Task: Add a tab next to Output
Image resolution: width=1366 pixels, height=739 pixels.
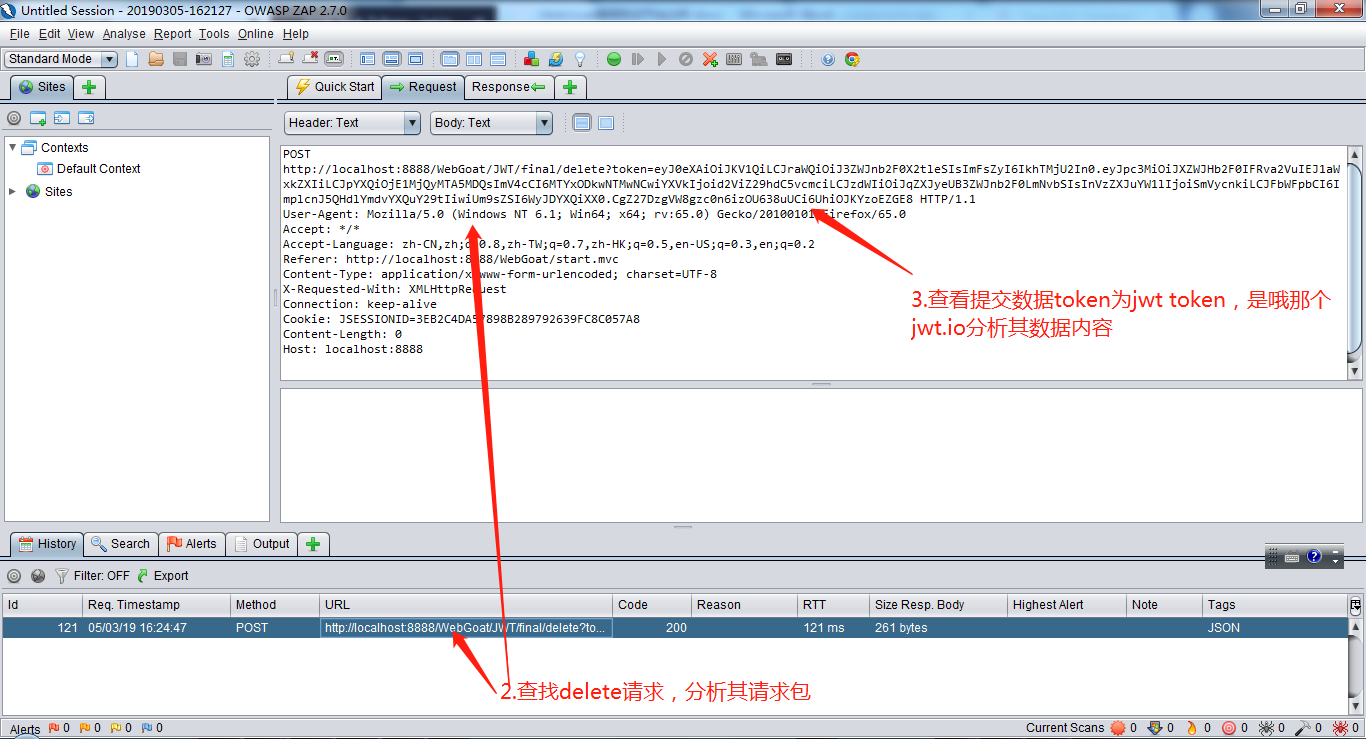Action: tap(313, 544)
